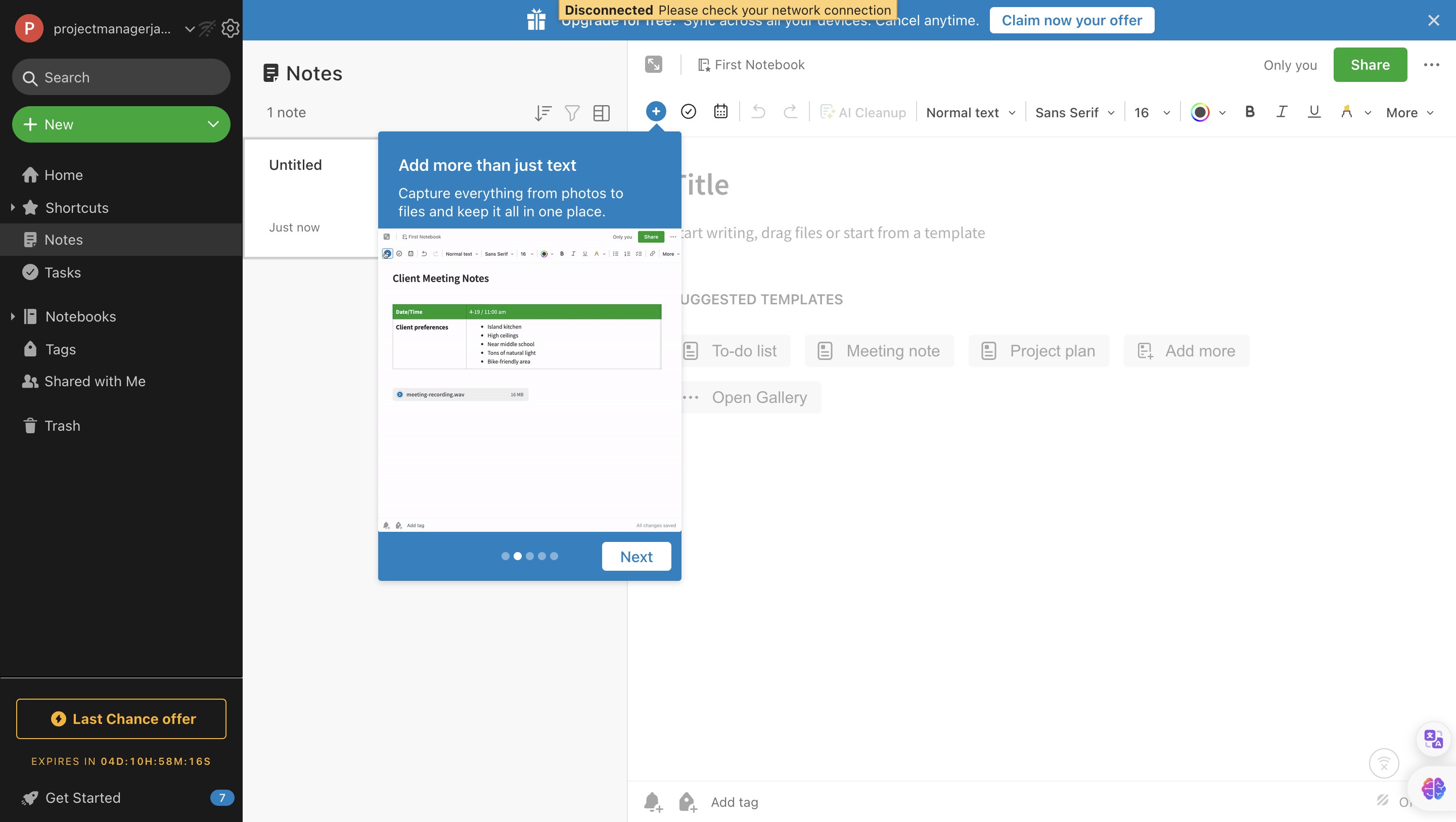Click the green Share button

1370,64
